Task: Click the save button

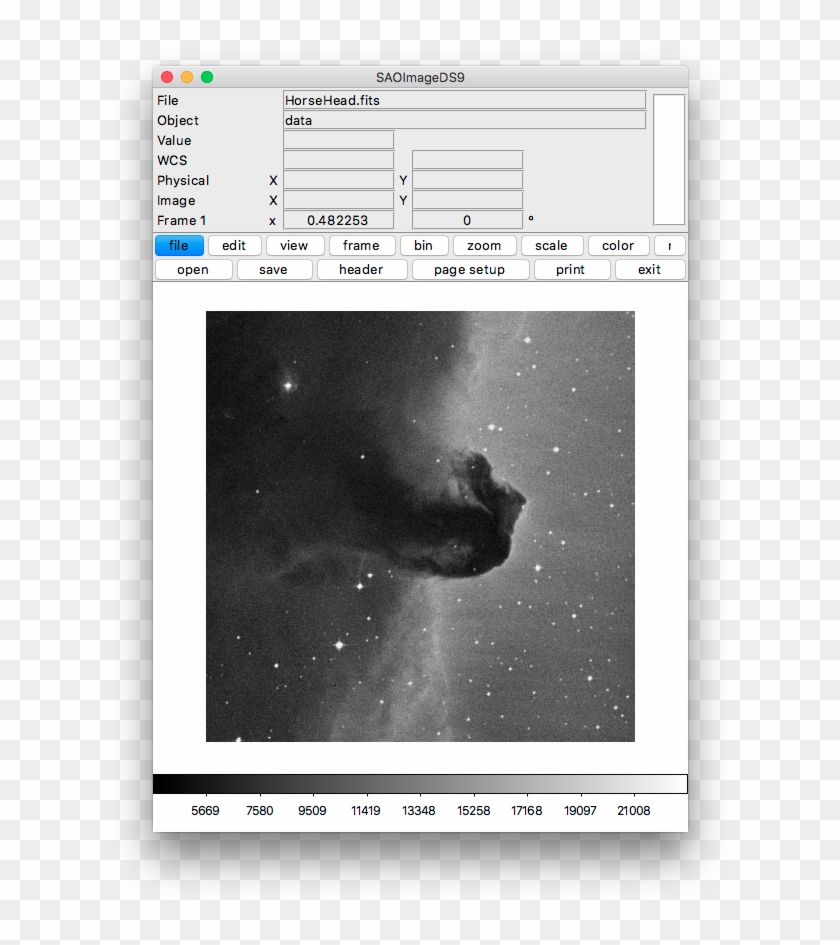Action: pos(274,269)
